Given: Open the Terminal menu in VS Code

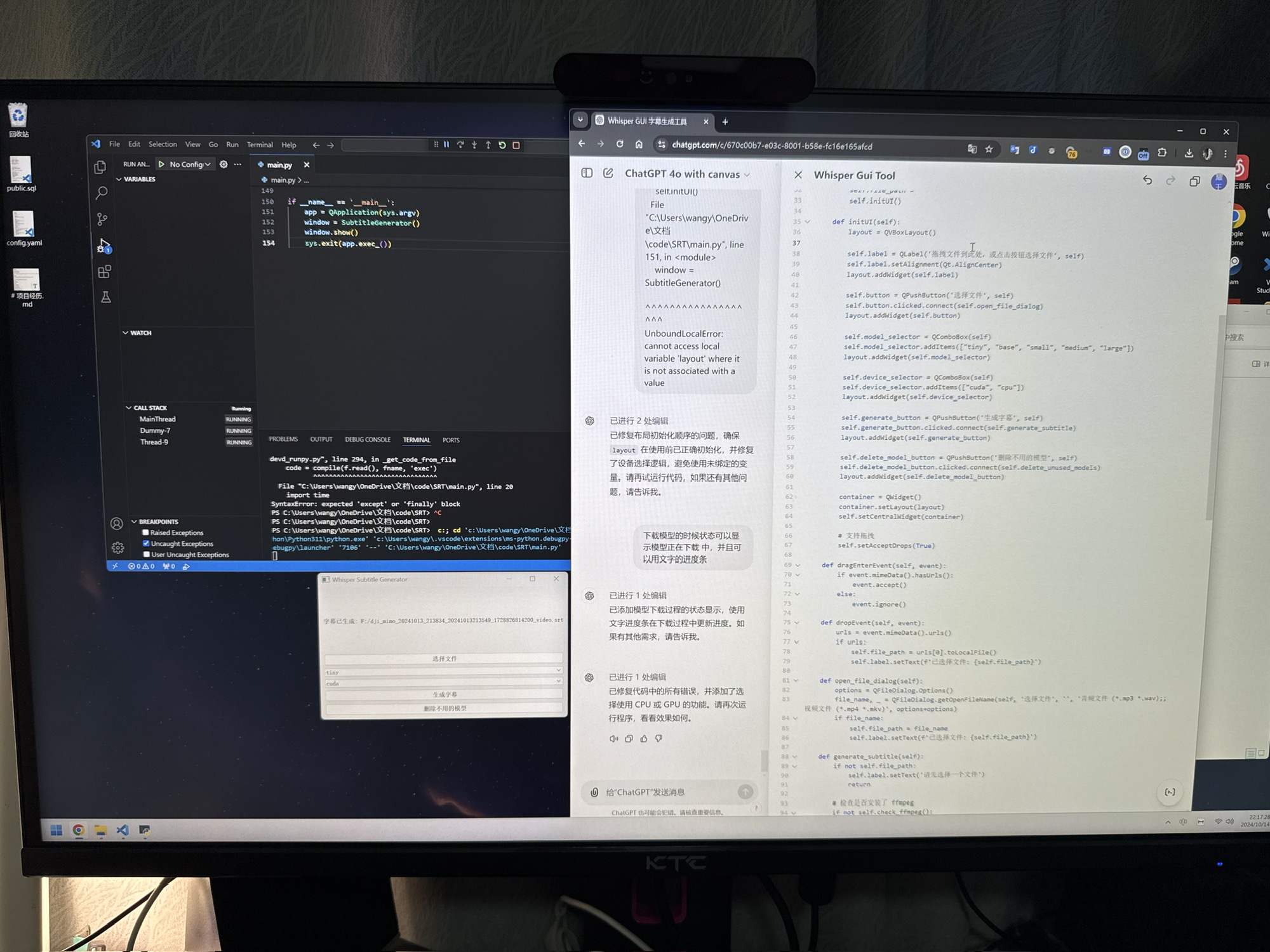Looking at the screenshot, I should (260, 145).
